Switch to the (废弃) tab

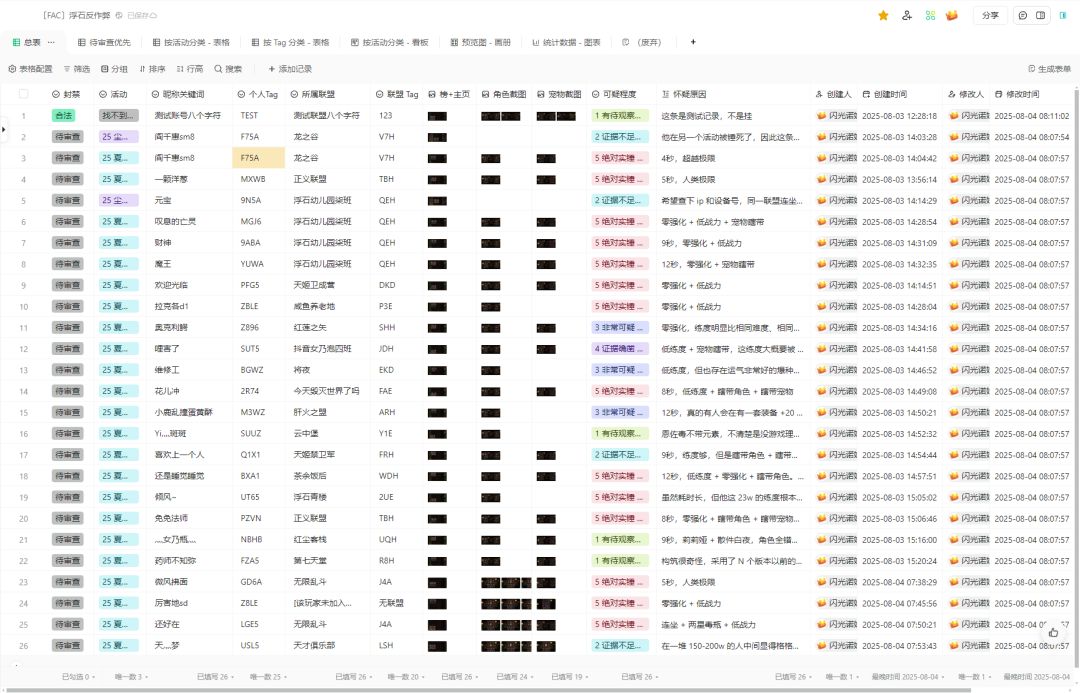click(x=642, y=42)
